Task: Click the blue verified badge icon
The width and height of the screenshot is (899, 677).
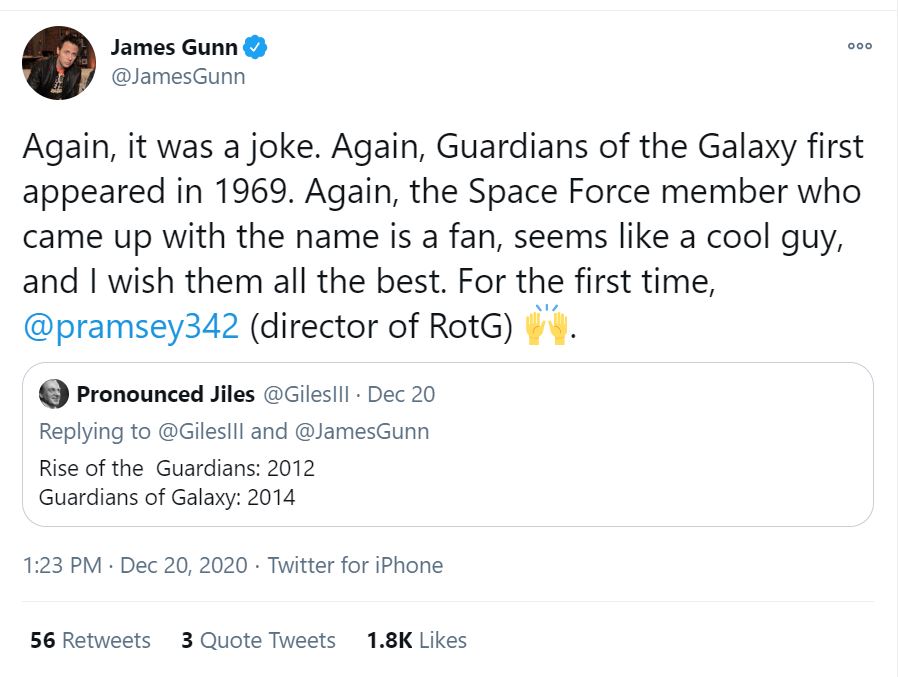Action: (x=256, y=47)
